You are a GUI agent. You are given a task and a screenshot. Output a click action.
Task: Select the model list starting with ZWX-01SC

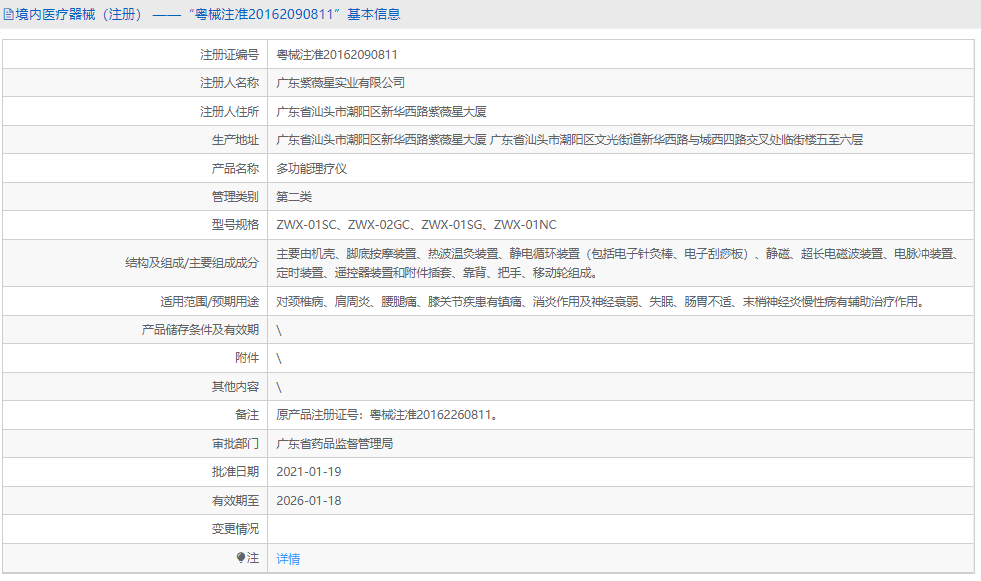(x=416, y=225)
